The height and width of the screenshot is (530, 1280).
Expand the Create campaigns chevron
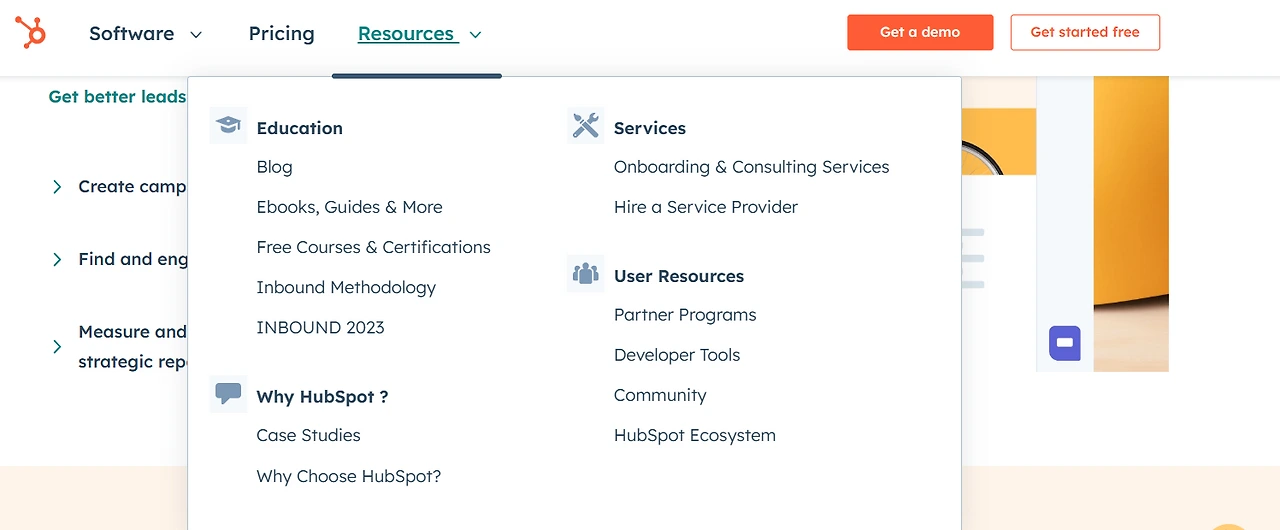[x=57, y=187]
